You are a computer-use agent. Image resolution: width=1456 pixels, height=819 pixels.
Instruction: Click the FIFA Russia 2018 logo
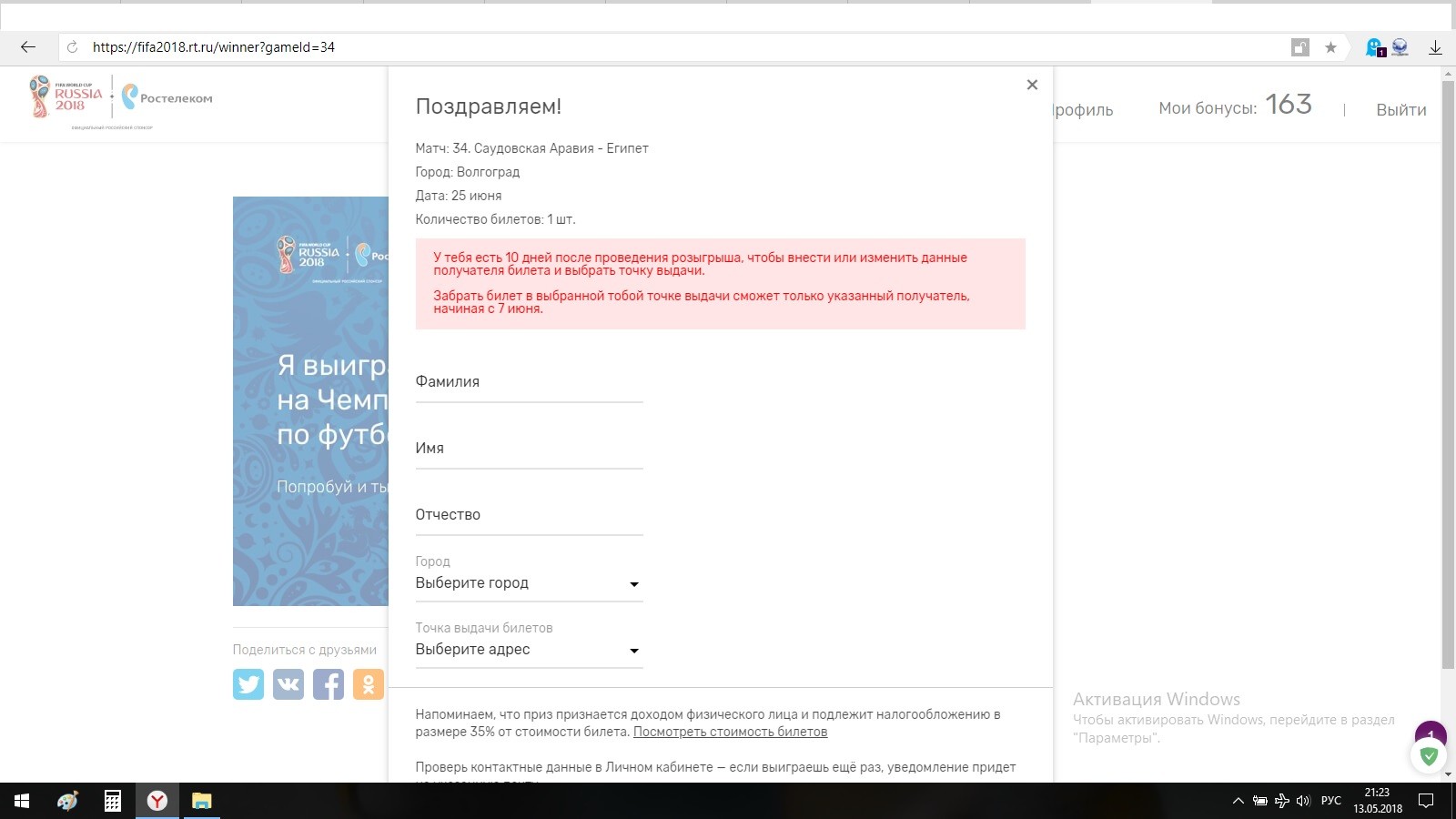pos(66,96)
